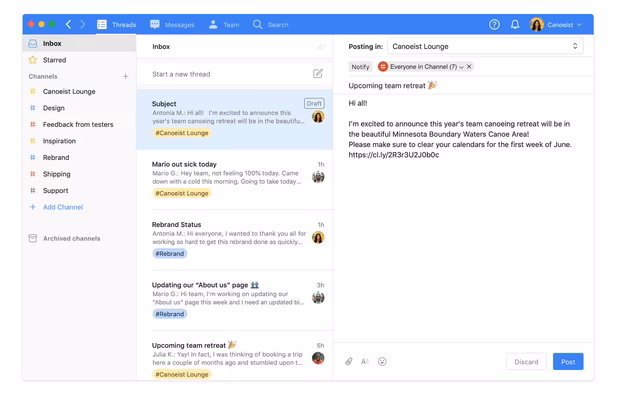This screenshot has width=618, height=394.
Task: Click #Rebrand tag under Rebrand Status
Action: (169, 254)
